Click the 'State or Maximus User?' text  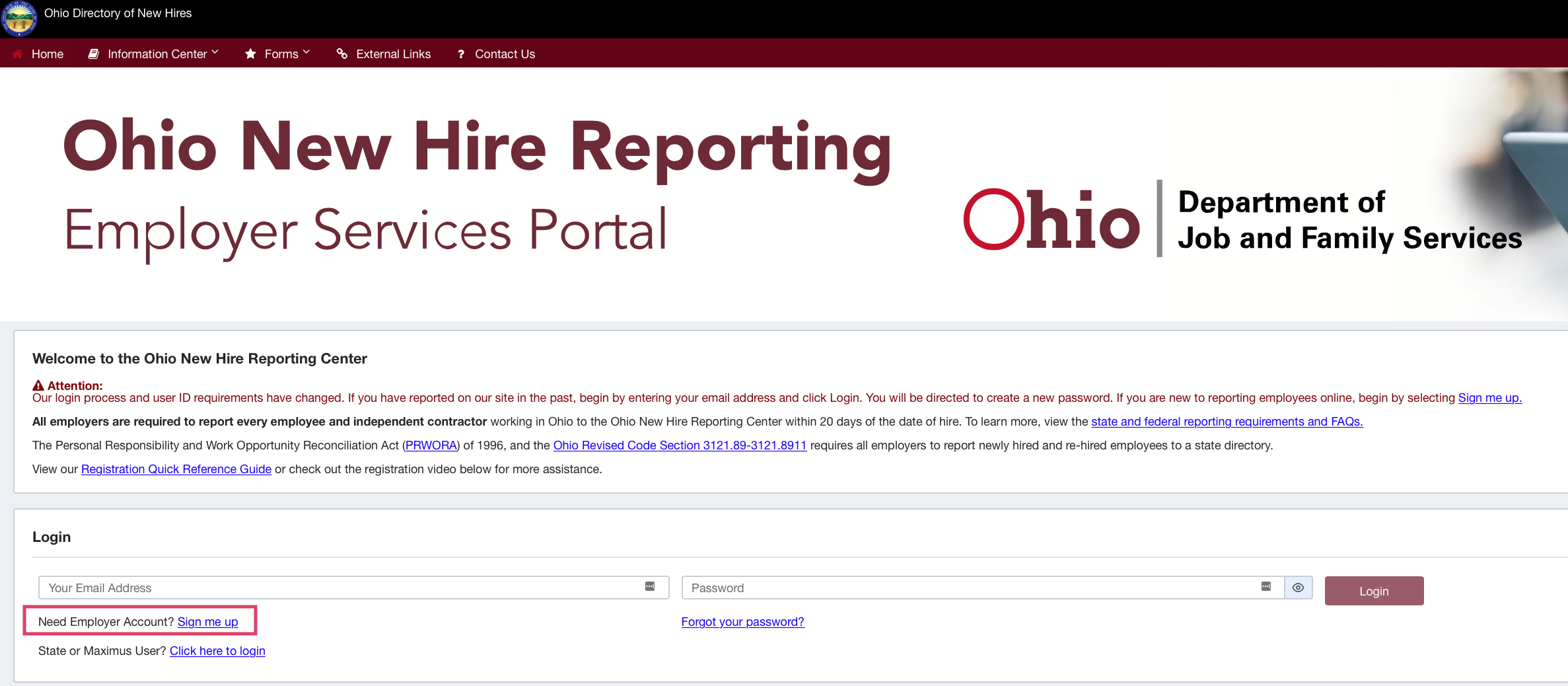pos(102,651)
